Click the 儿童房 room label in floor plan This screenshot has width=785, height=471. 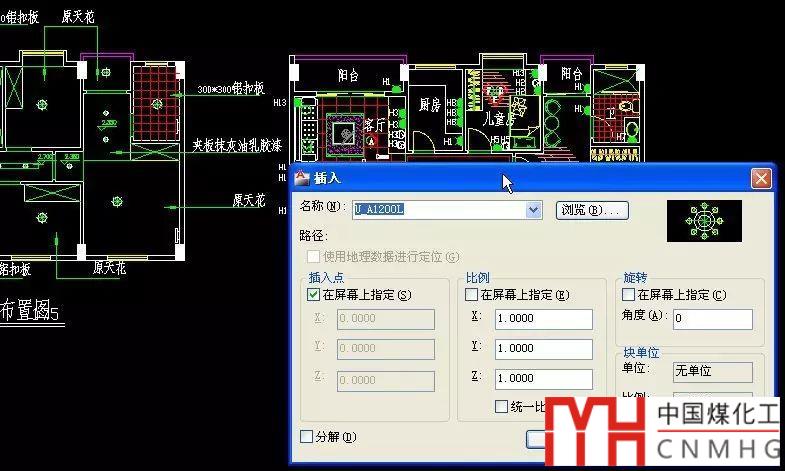497,119
